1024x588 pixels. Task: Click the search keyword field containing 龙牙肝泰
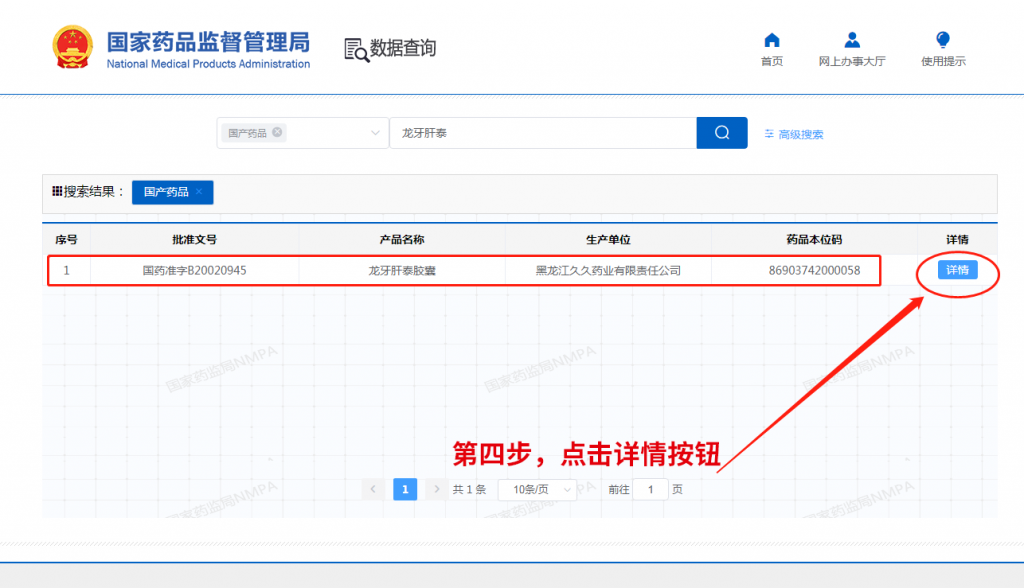click(543, 133)
